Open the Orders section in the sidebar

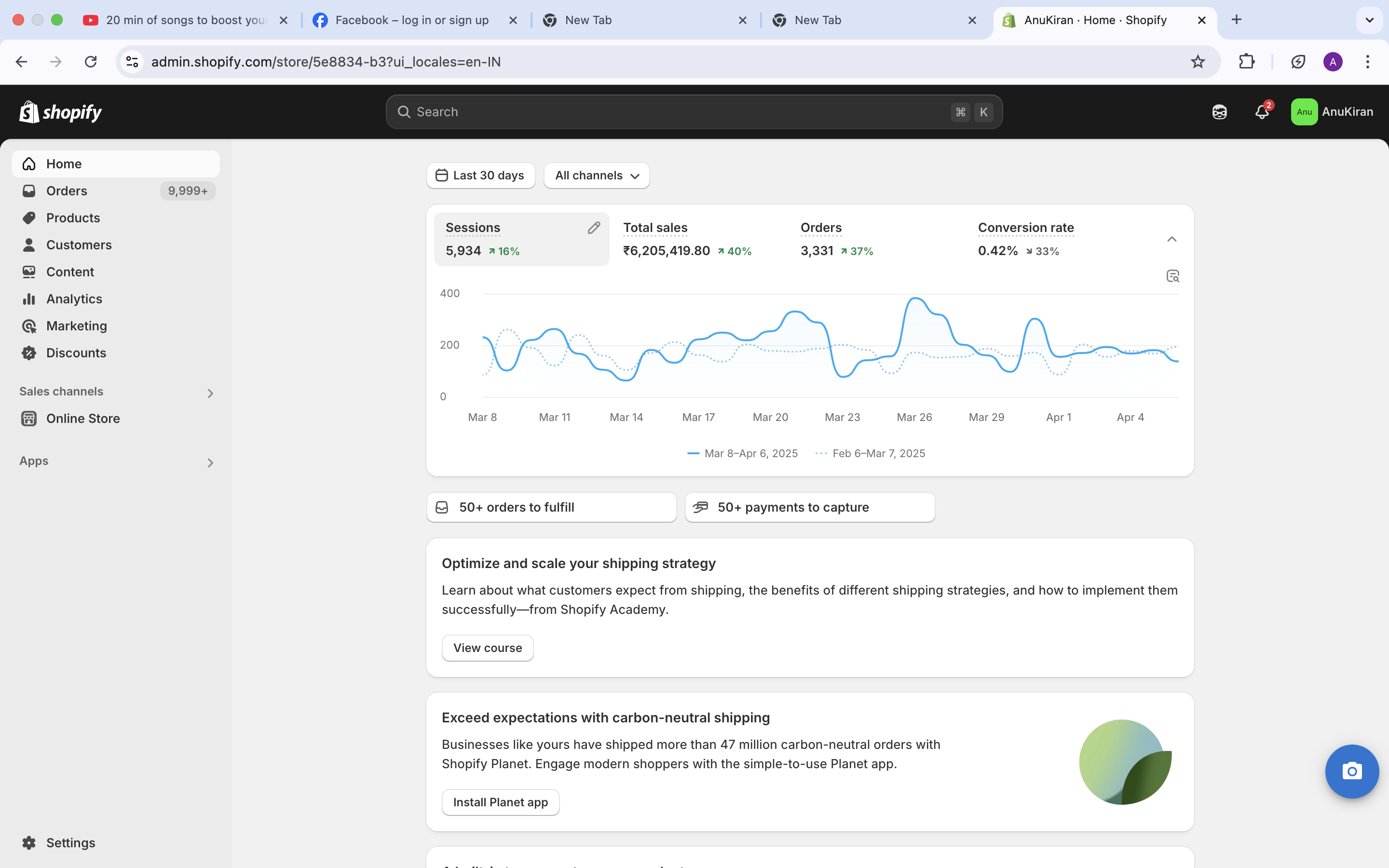(67, 190)
